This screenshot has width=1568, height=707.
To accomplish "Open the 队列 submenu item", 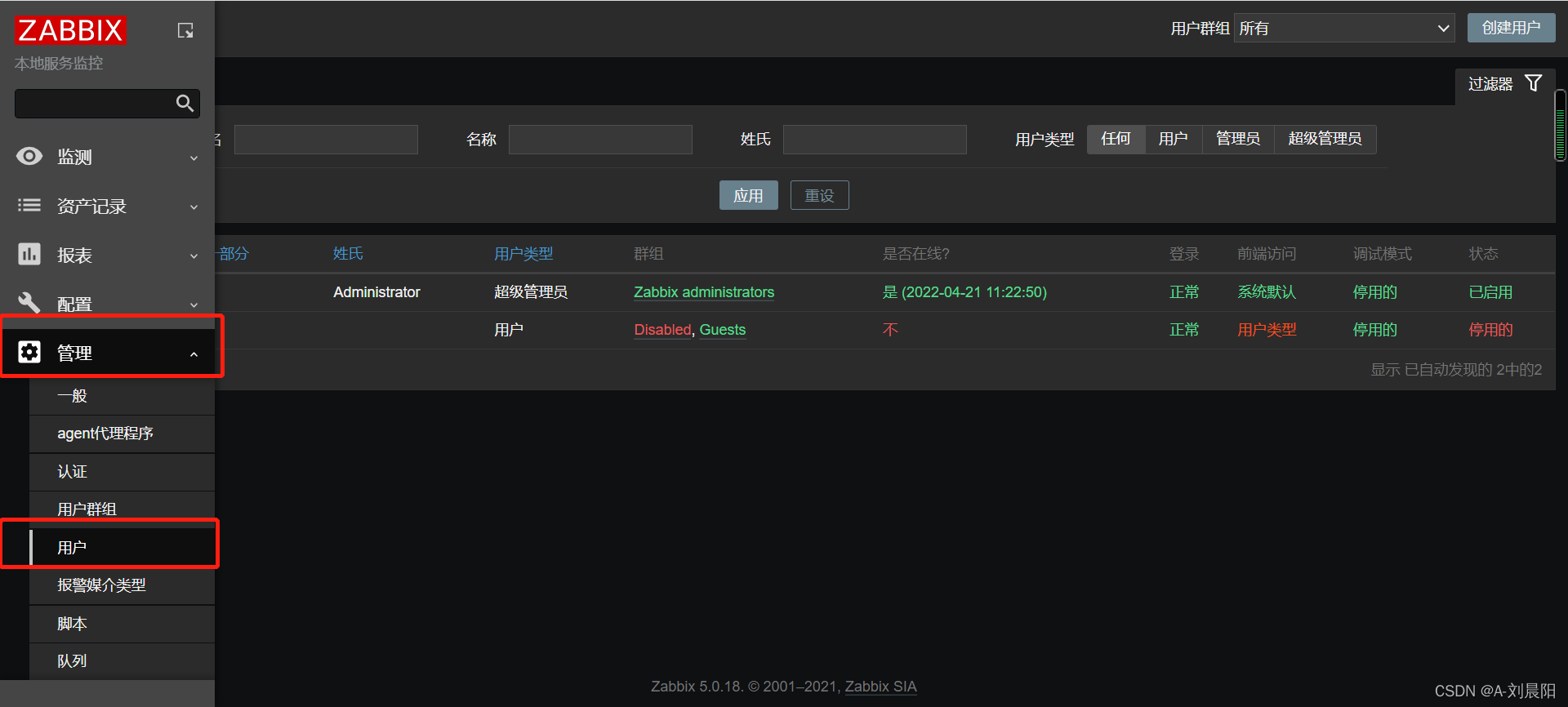I will [x=122, y=661].
